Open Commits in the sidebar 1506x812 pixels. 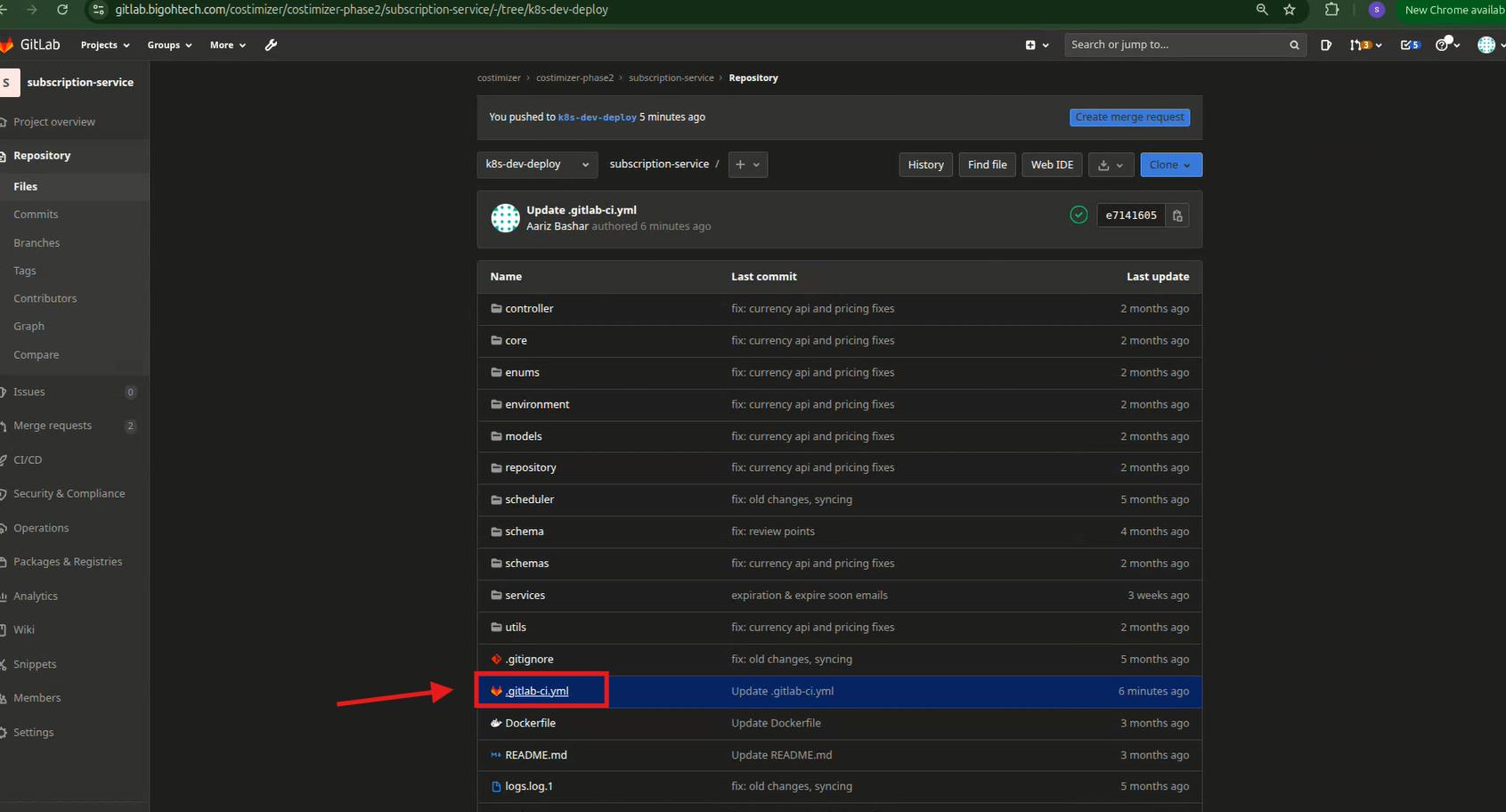click(36, 215)
